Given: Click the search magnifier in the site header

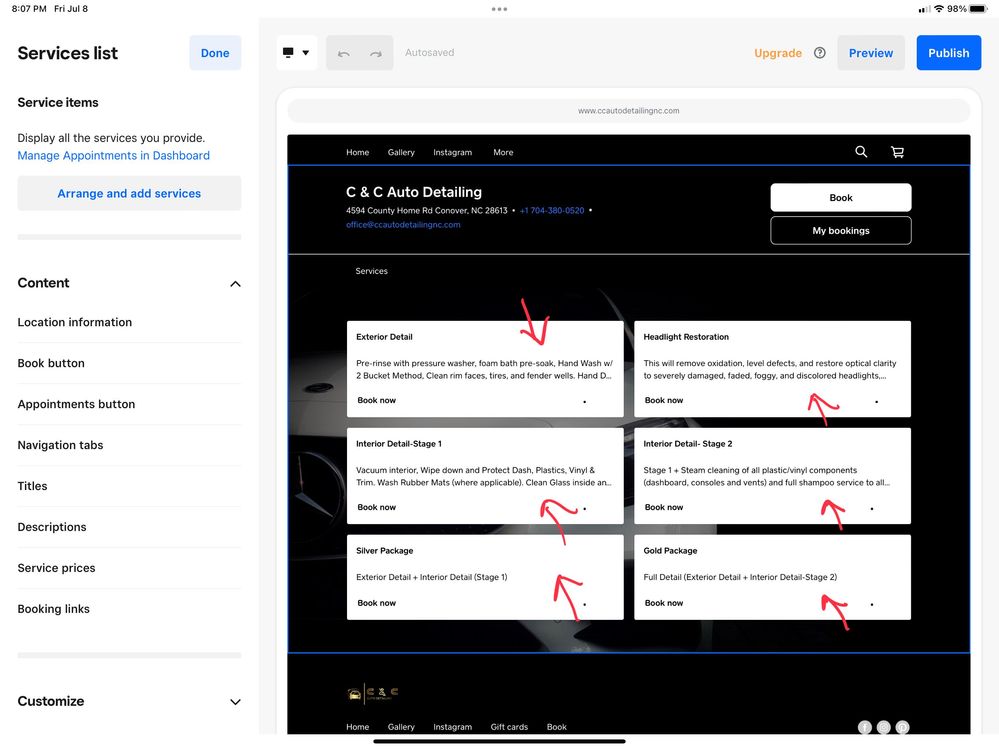Looking at the screenshot, I should (861, 152).
